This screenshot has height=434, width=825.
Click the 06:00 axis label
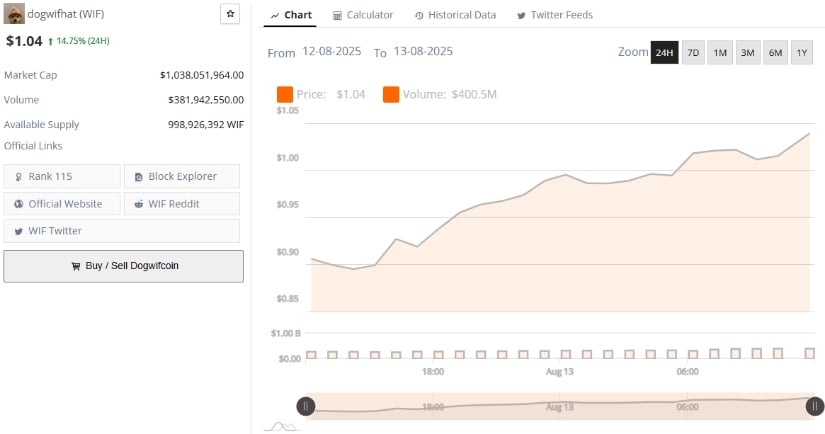(x=688, y=371)
